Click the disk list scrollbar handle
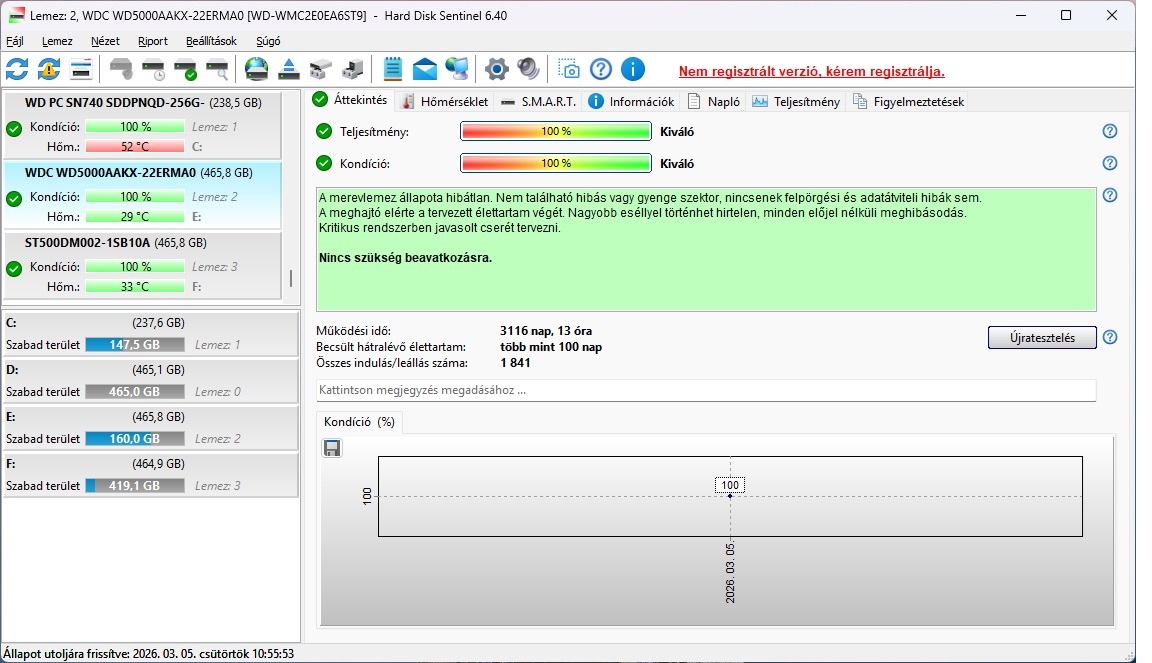 point(291,278)
